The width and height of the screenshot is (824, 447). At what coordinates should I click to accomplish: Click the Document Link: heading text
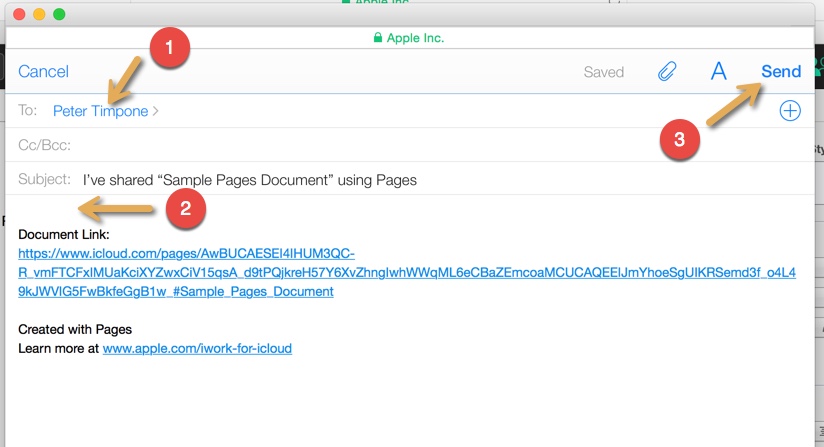point(64,234)
